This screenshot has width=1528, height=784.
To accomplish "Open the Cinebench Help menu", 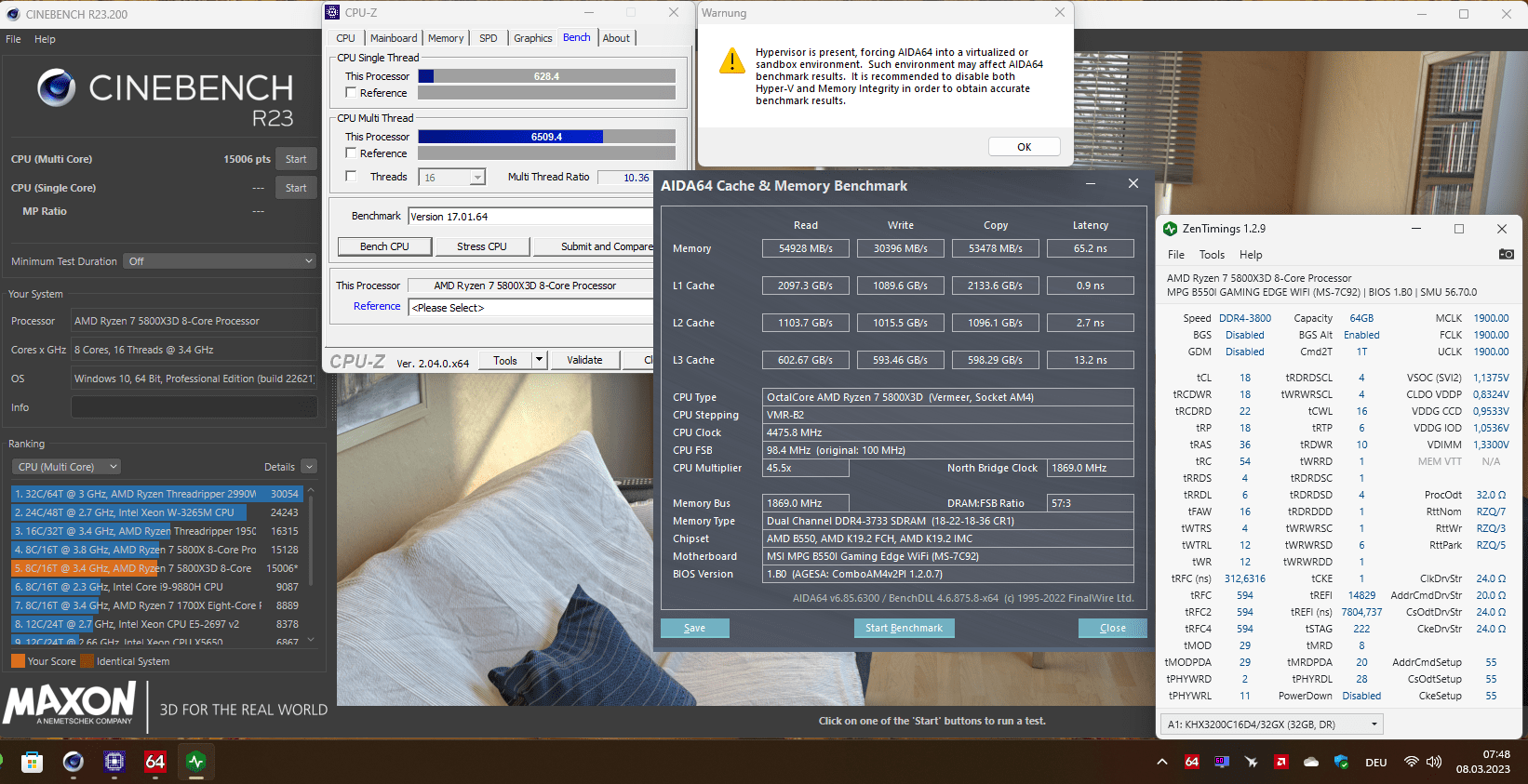I will pyautogui.click(x=45, y=39).
